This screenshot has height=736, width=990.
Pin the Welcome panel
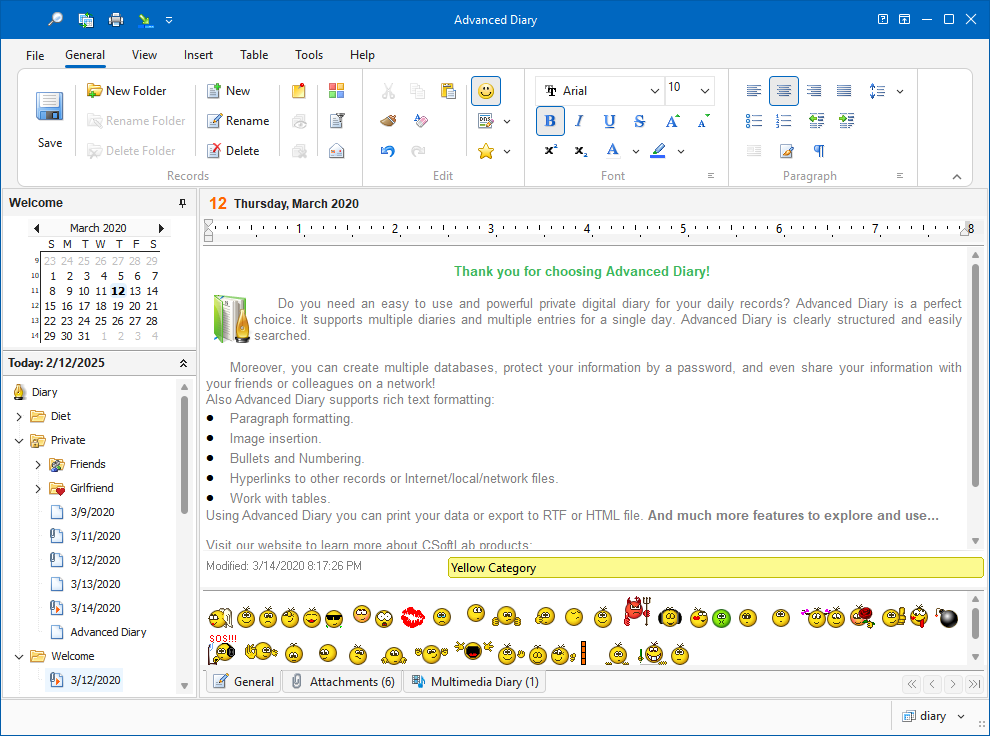182,203
